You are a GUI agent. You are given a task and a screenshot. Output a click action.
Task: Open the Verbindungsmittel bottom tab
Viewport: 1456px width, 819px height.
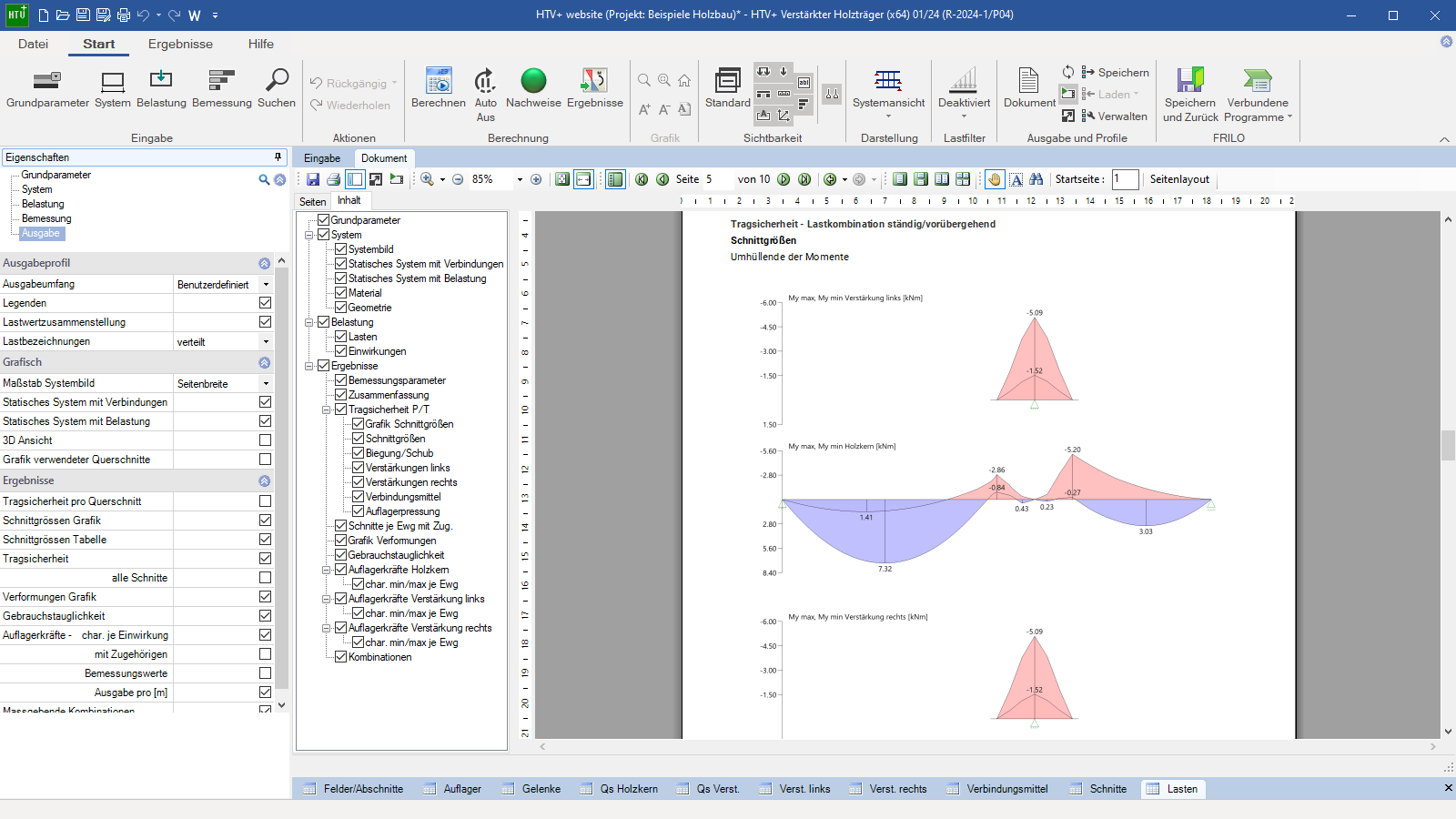pyautogui.click(x=997, y=789)
